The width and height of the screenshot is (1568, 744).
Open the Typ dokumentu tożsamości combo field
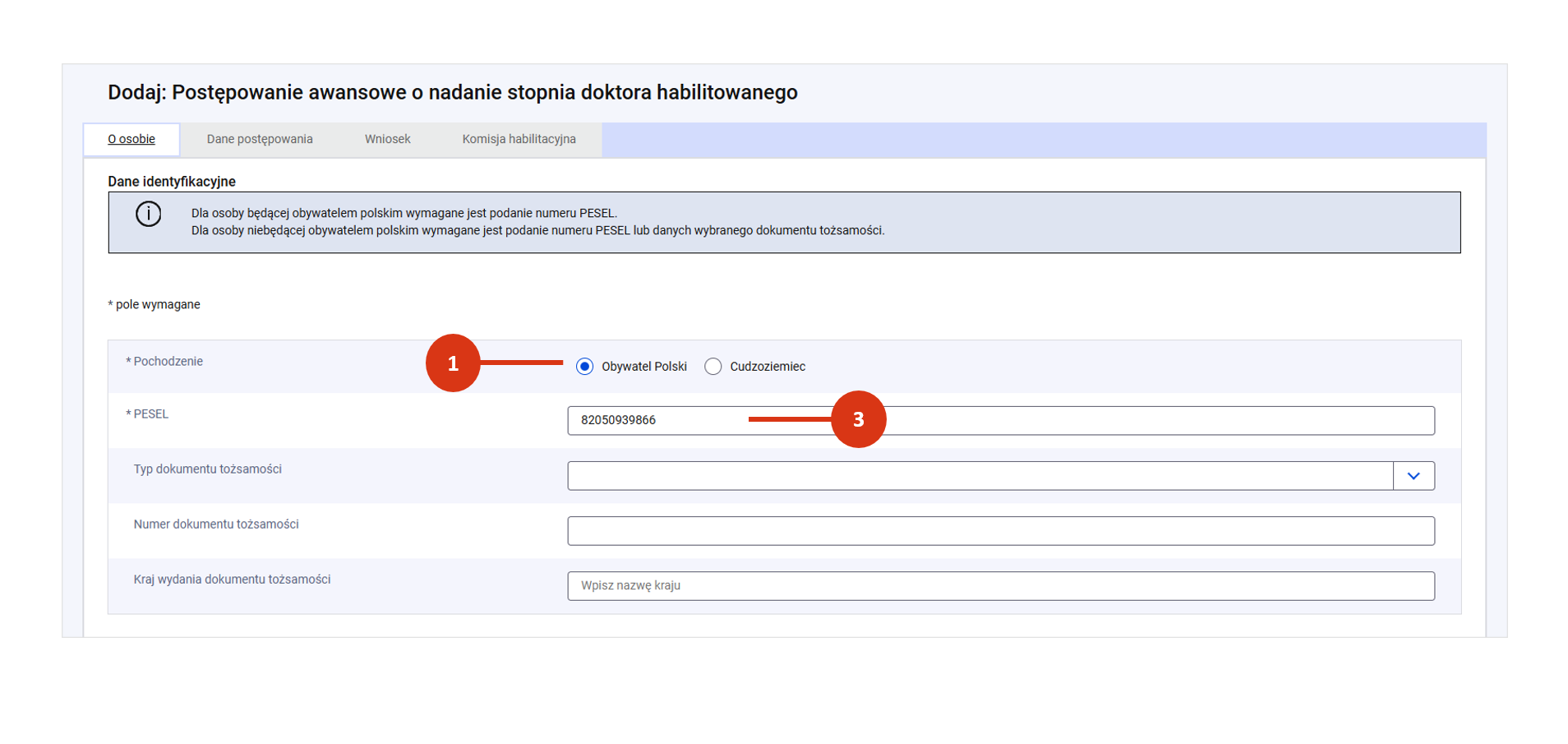[980, 476]
